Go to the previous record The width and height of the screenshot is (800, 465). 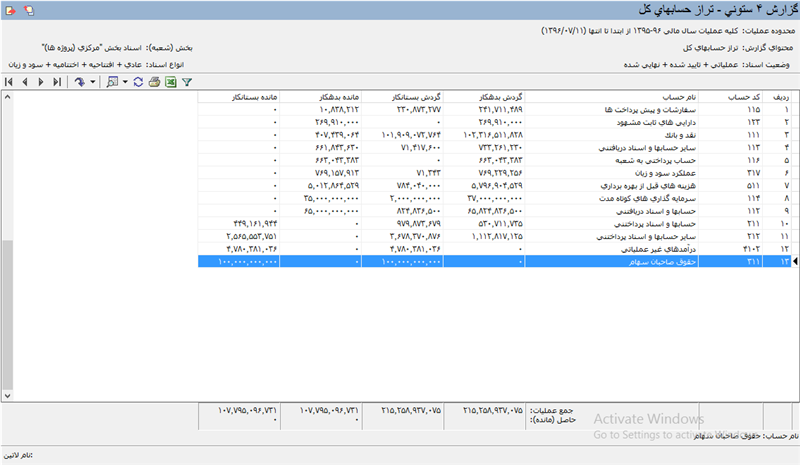25,81
